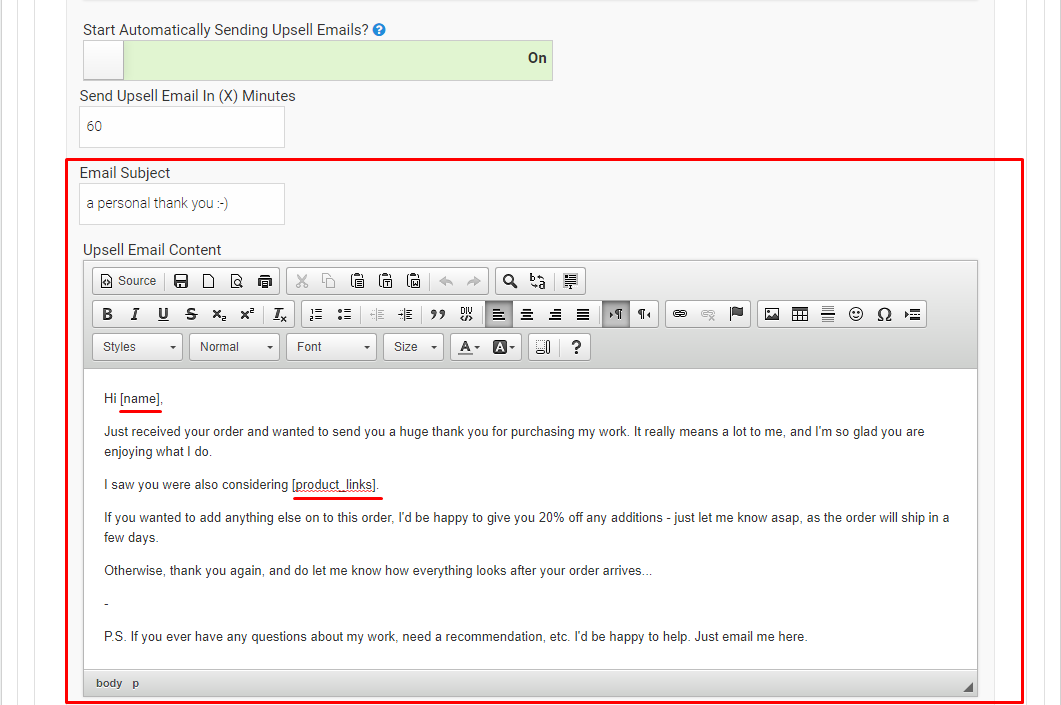The height and width of the screenshot is (705, 1061).
Task: Click Create Div Container icon
Action: (x=466, y=314)
